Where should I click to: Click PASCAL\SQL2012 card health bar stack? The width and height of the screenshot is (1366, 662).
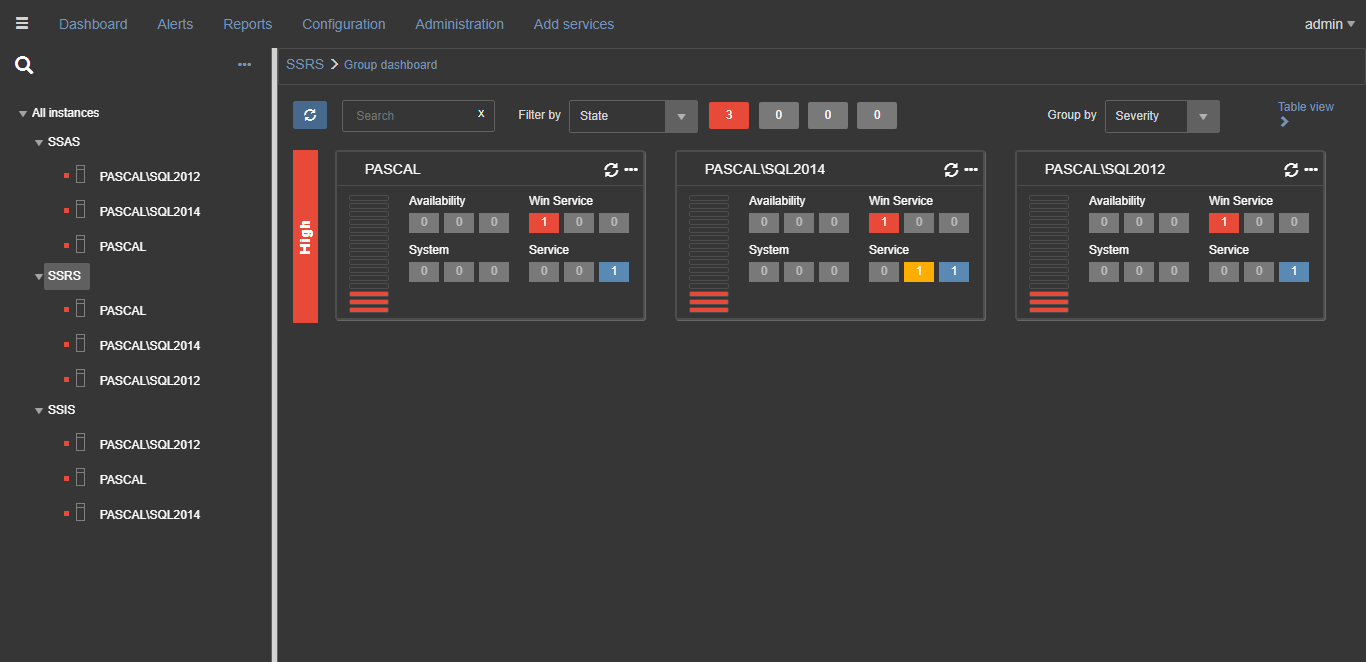click(x=1049, y=254)
